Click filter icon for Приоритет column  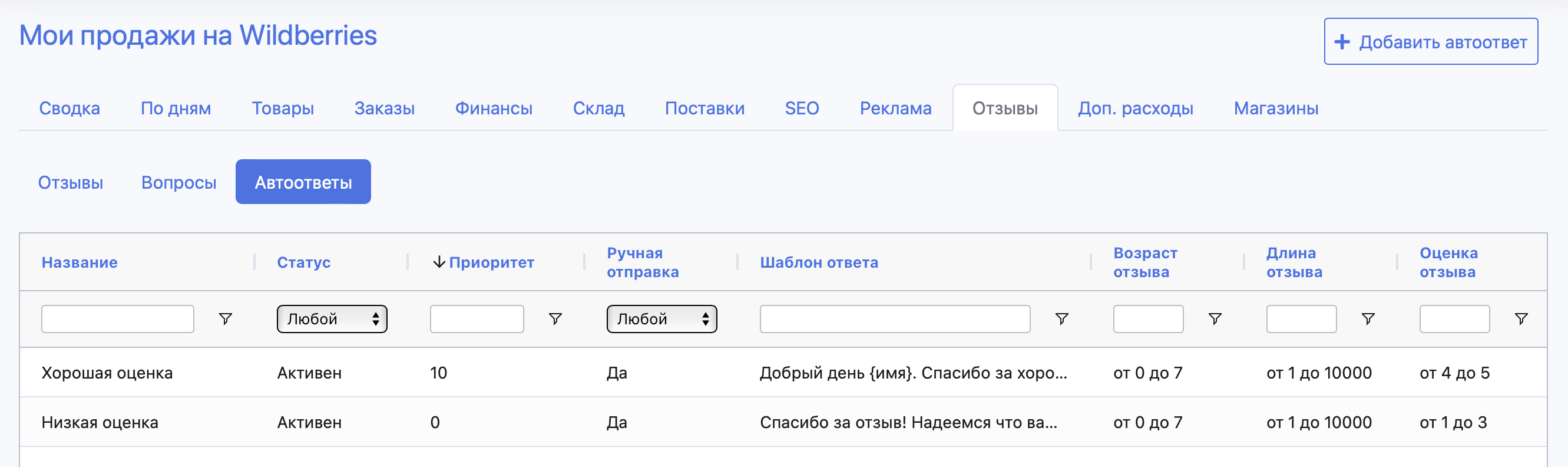[555, 319]
